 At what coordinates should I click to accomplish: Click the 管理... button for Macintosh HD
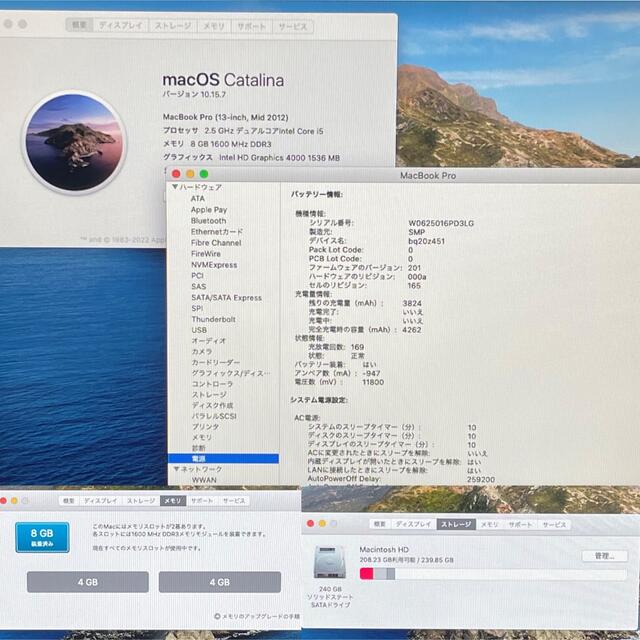pyautogui.click(x=604, y=556)
